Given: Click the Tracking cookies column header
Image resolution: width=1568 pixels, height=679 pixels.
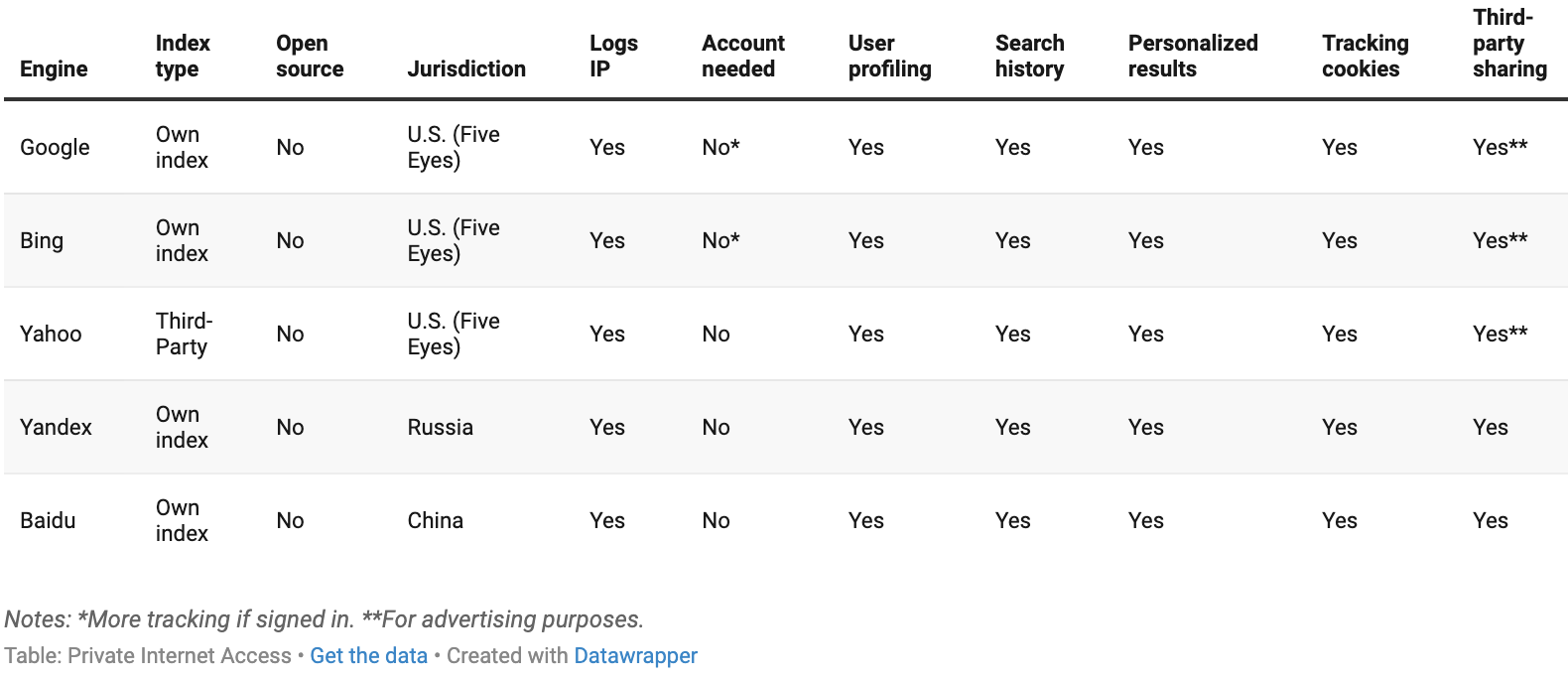Looking at the screenshot, I should pos(1365,56).
